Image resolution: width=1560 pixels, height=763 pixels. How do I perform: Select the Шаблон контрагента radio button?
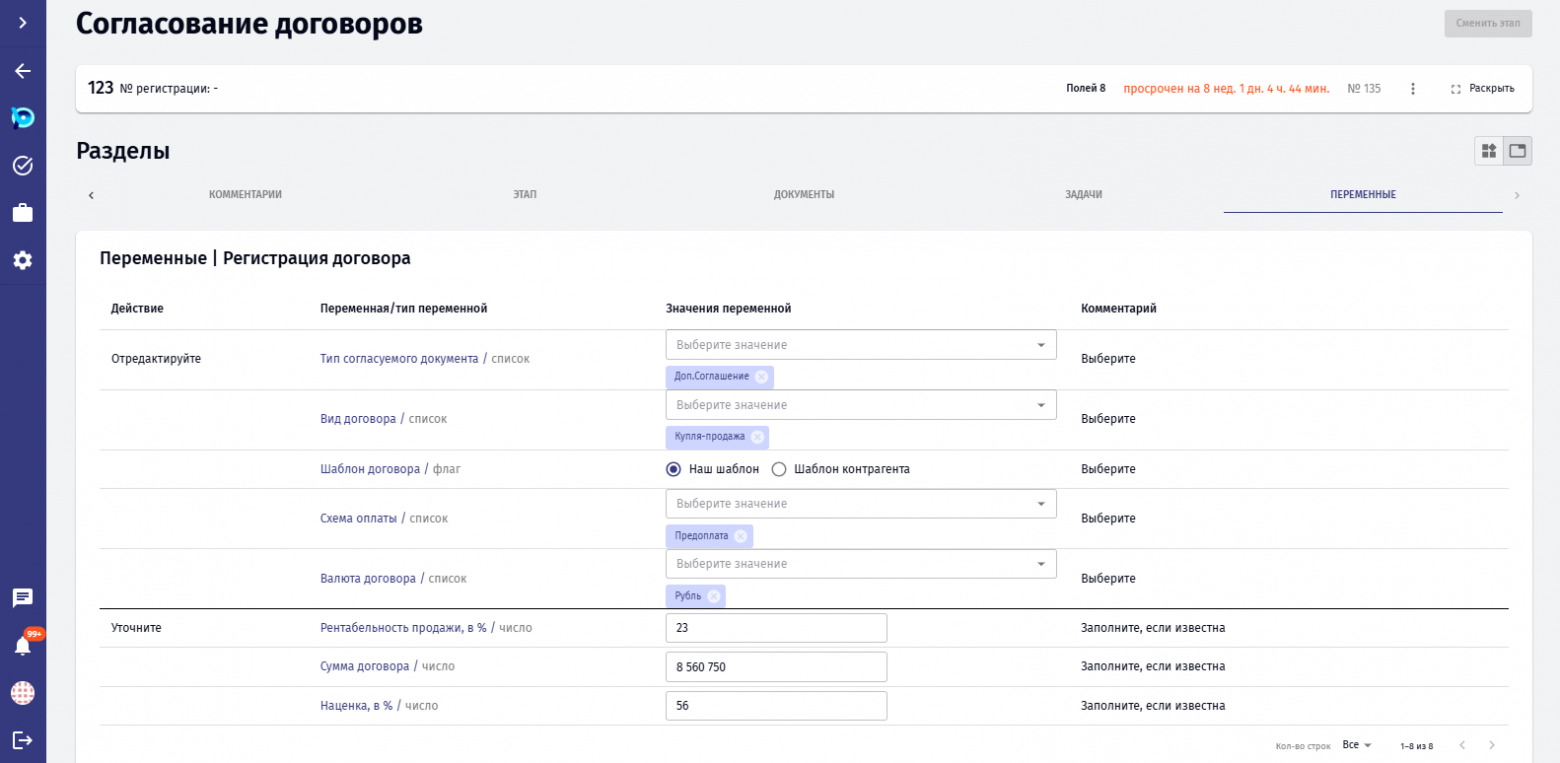(779, 469)
